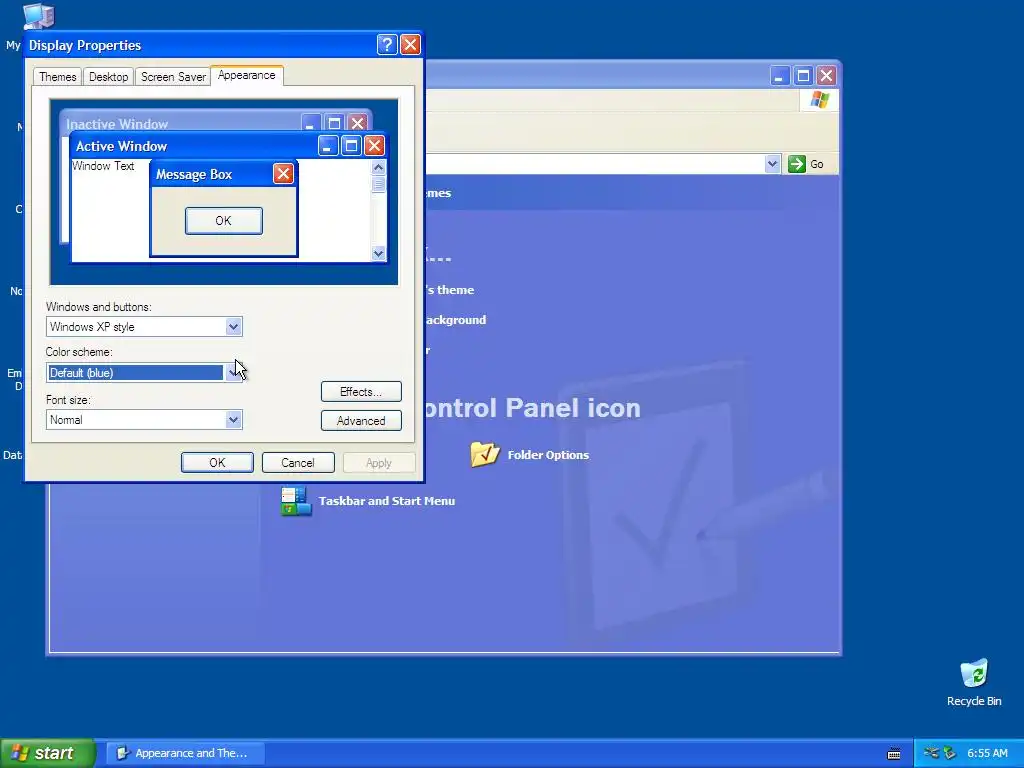The image size is (1024, 768).
Task: Maximize the Control Panel window
Action: 803,76
